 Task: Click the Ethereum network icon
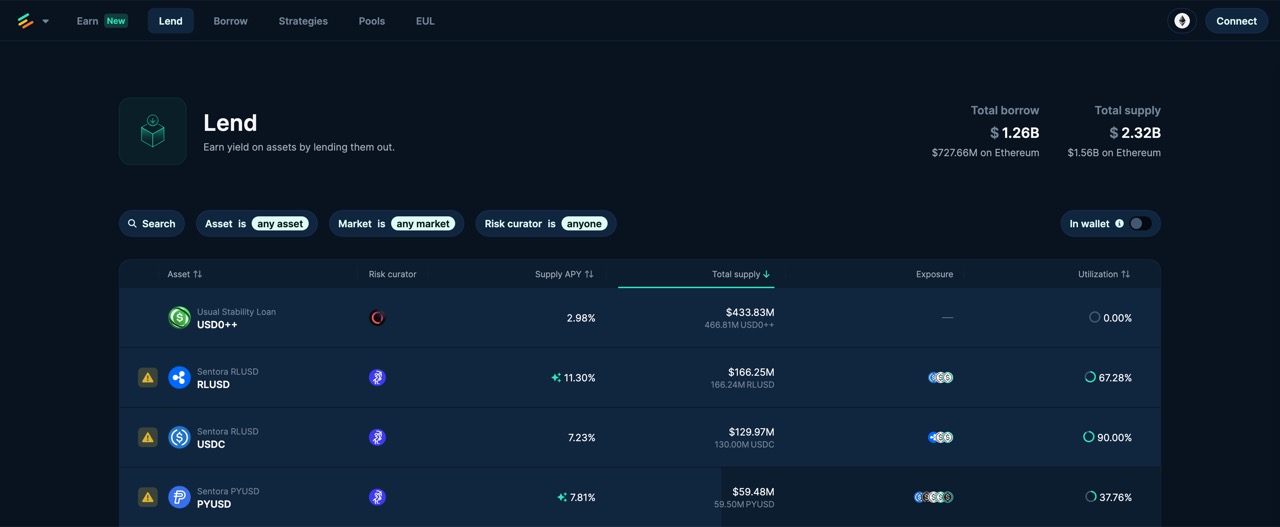pyautogui.click(x=1182, y=21)
